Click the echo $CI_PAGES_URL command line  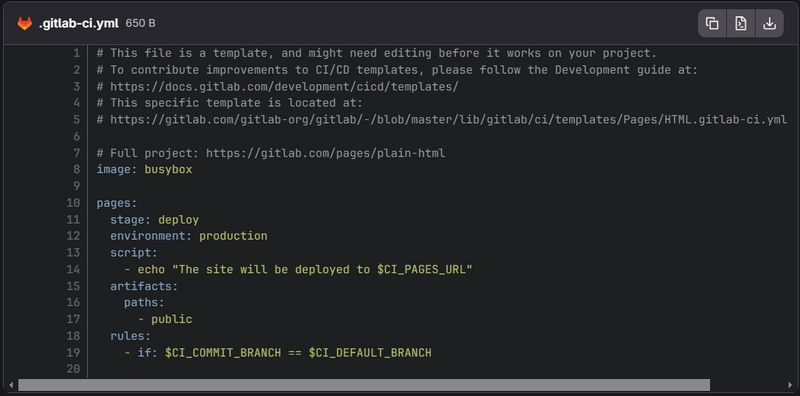[298, 269]
